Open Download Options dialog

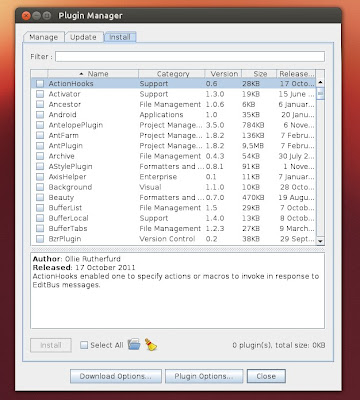116,376
